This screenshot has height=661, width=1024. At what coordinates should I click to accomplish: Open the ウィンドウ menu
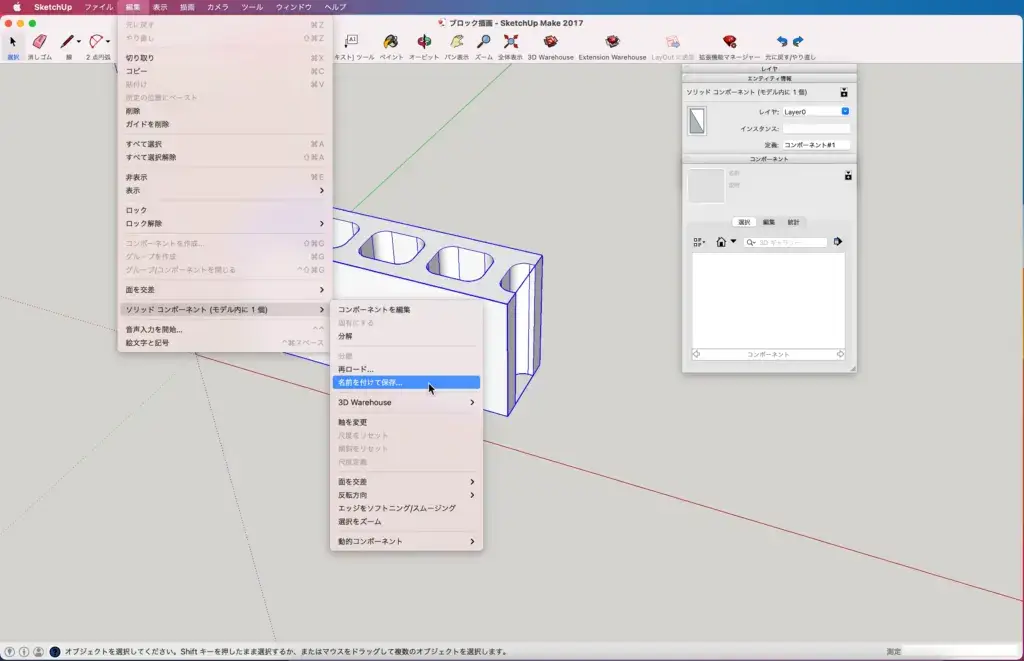pos(293,7)
